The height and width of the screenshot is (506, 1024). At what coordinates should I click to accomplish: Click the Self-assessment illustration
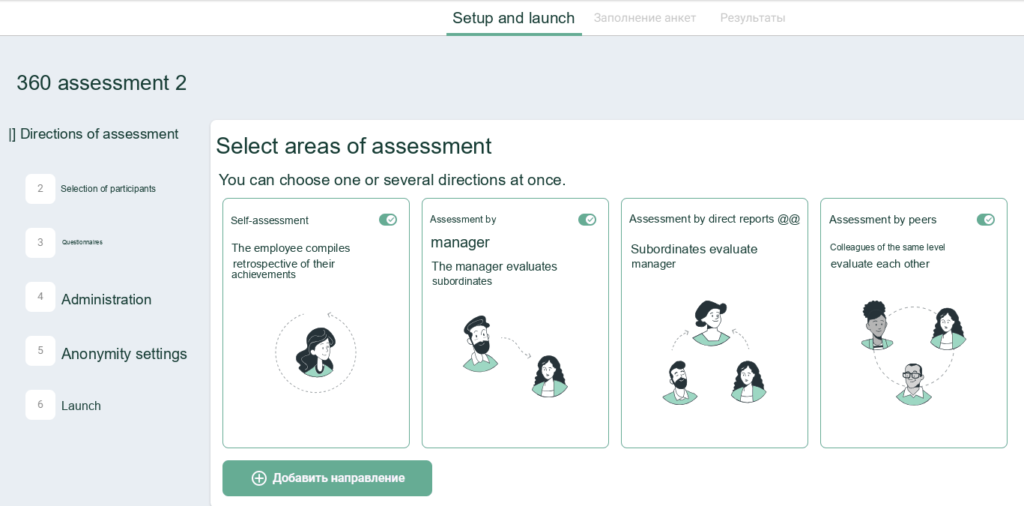coord(316,353)
